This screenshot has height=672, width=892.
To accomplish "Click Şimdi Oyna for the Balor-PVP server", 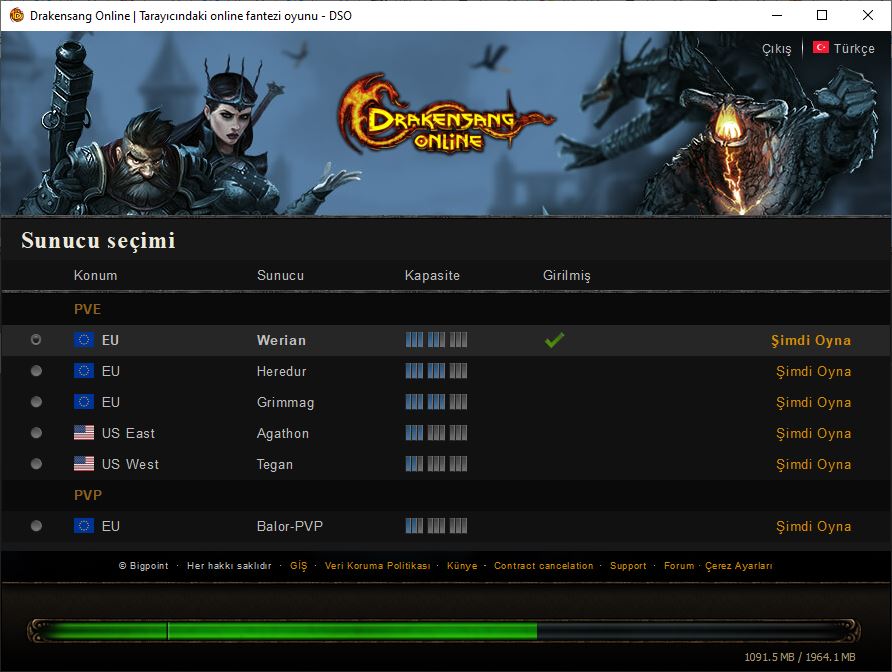I will tap(813, 526).
